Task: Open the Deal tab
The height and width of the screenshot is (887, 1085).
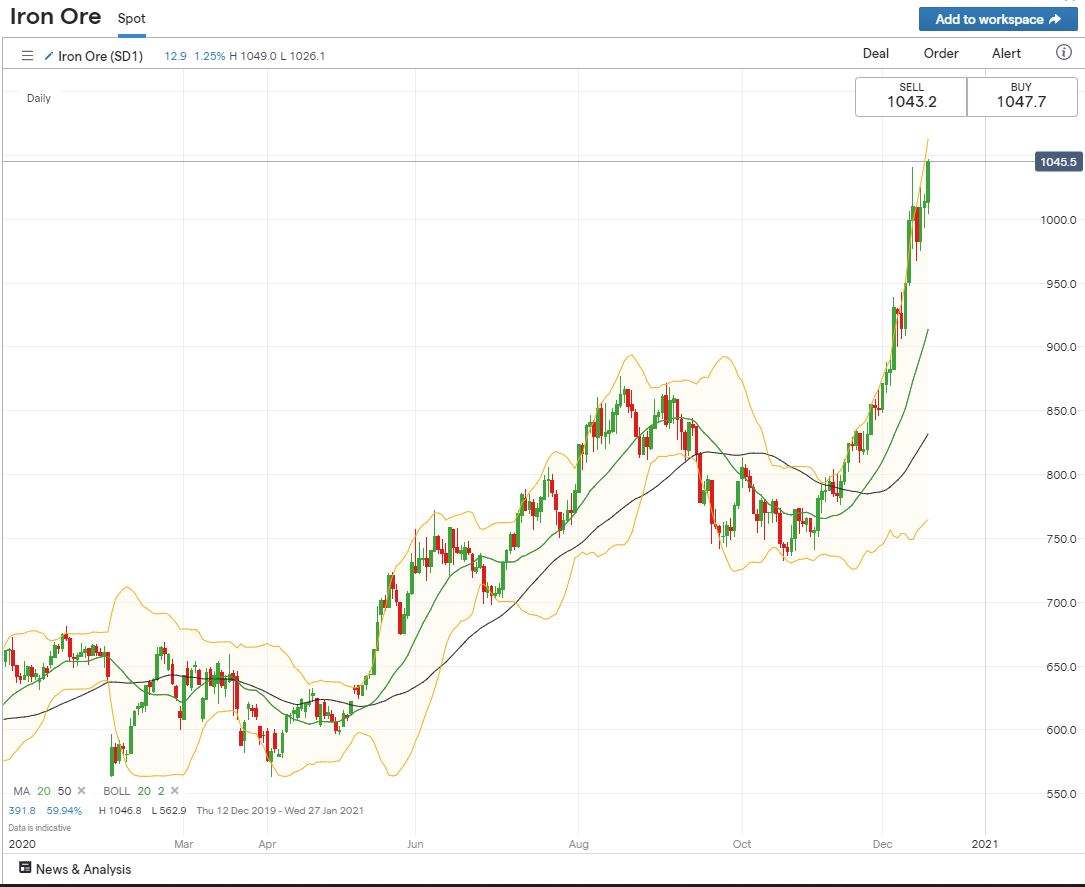Action: tap(875, 53)
